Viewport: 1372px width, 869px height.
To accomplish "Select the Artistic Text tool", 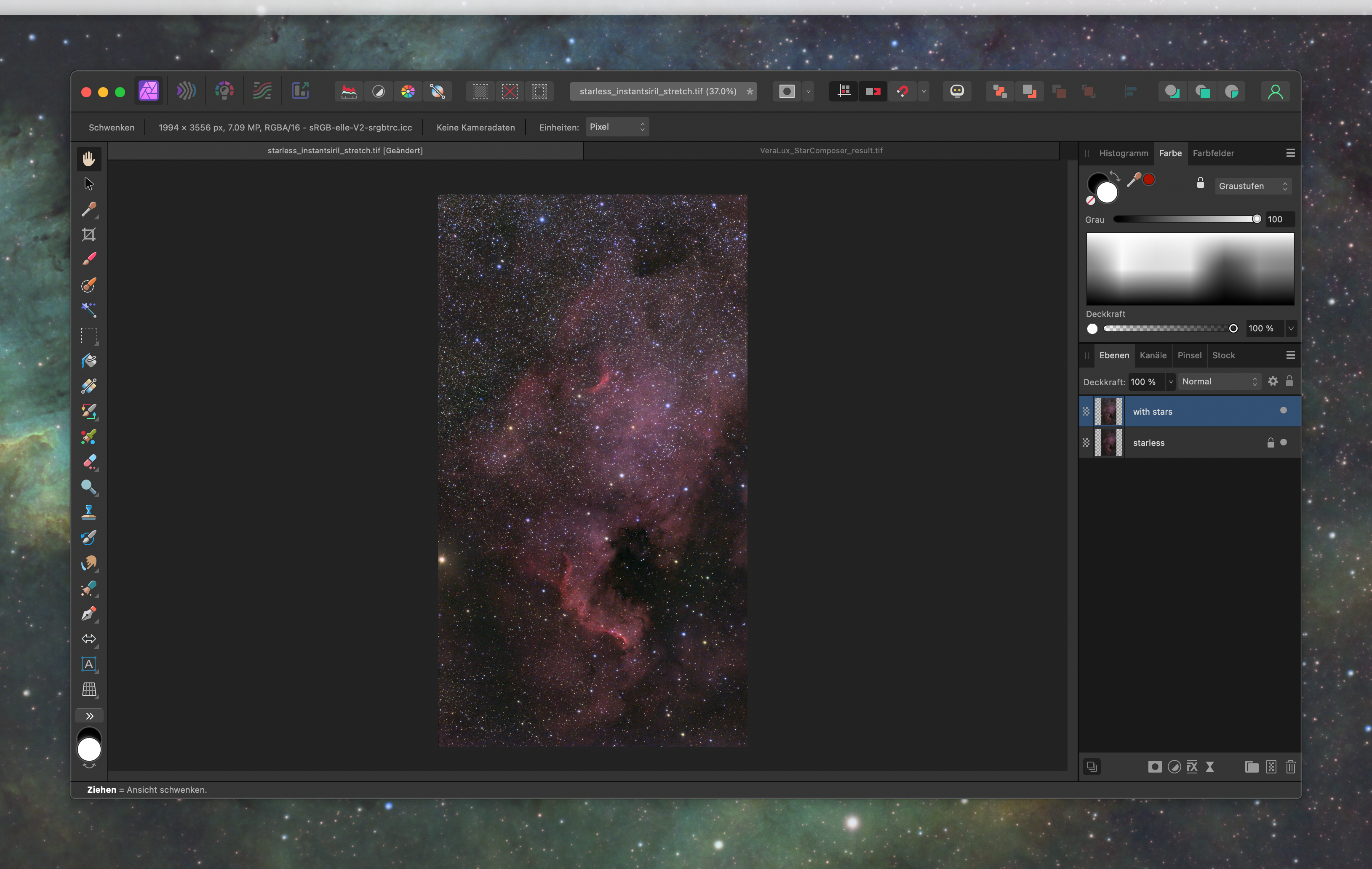I will tap(89, 664).
